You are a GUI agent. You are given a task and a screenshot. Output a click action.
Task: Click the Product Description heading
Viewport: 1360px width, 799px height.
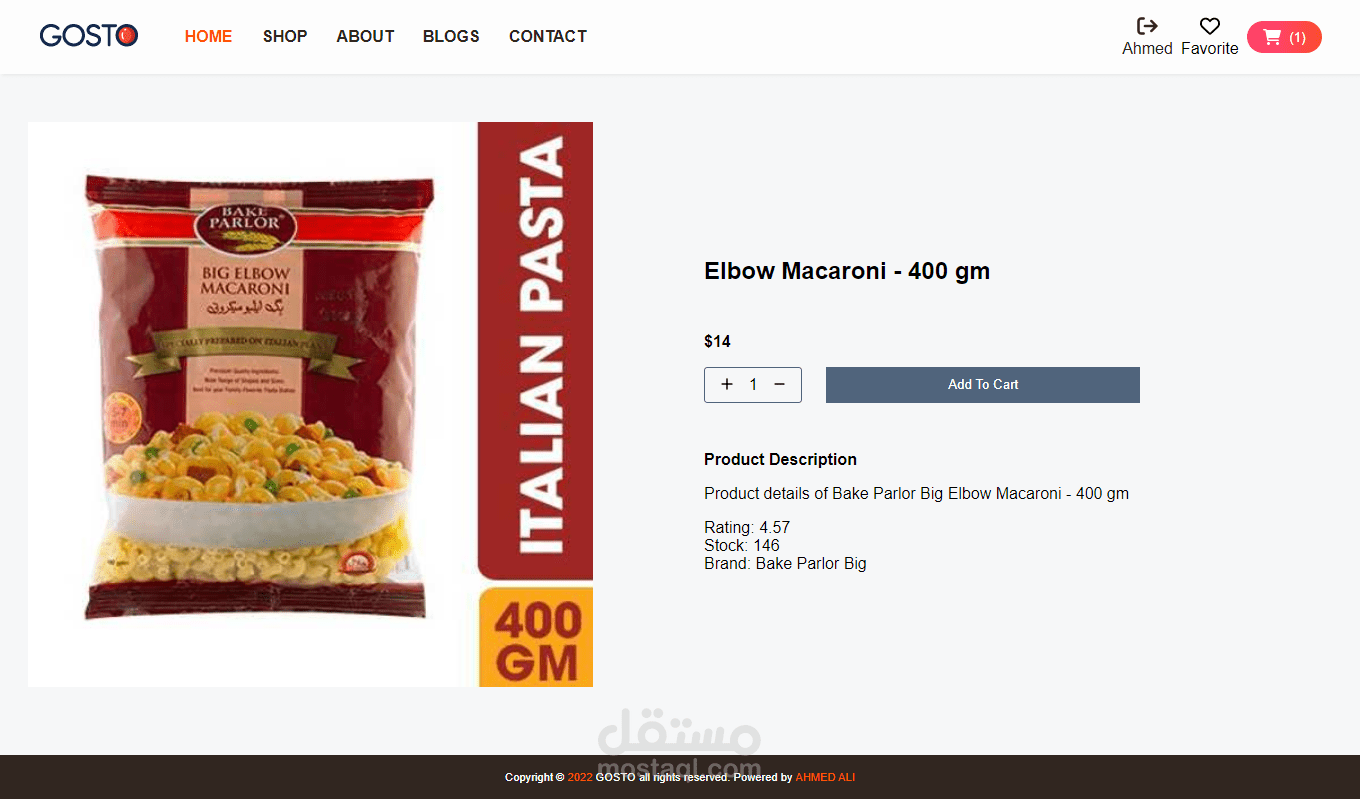(780, 459)
